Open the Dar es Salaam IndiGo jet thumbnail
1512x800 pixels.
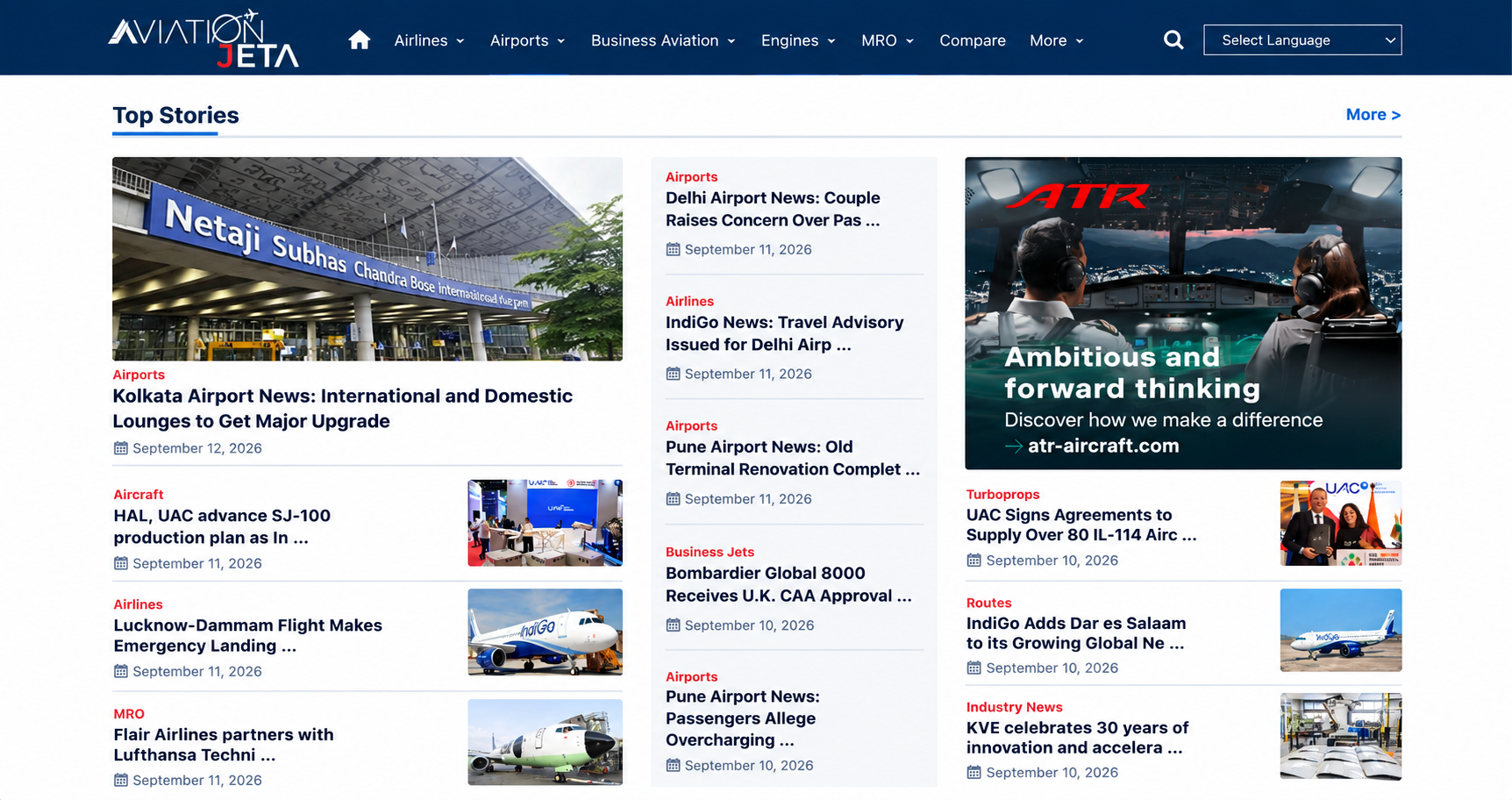point(1341,630)
